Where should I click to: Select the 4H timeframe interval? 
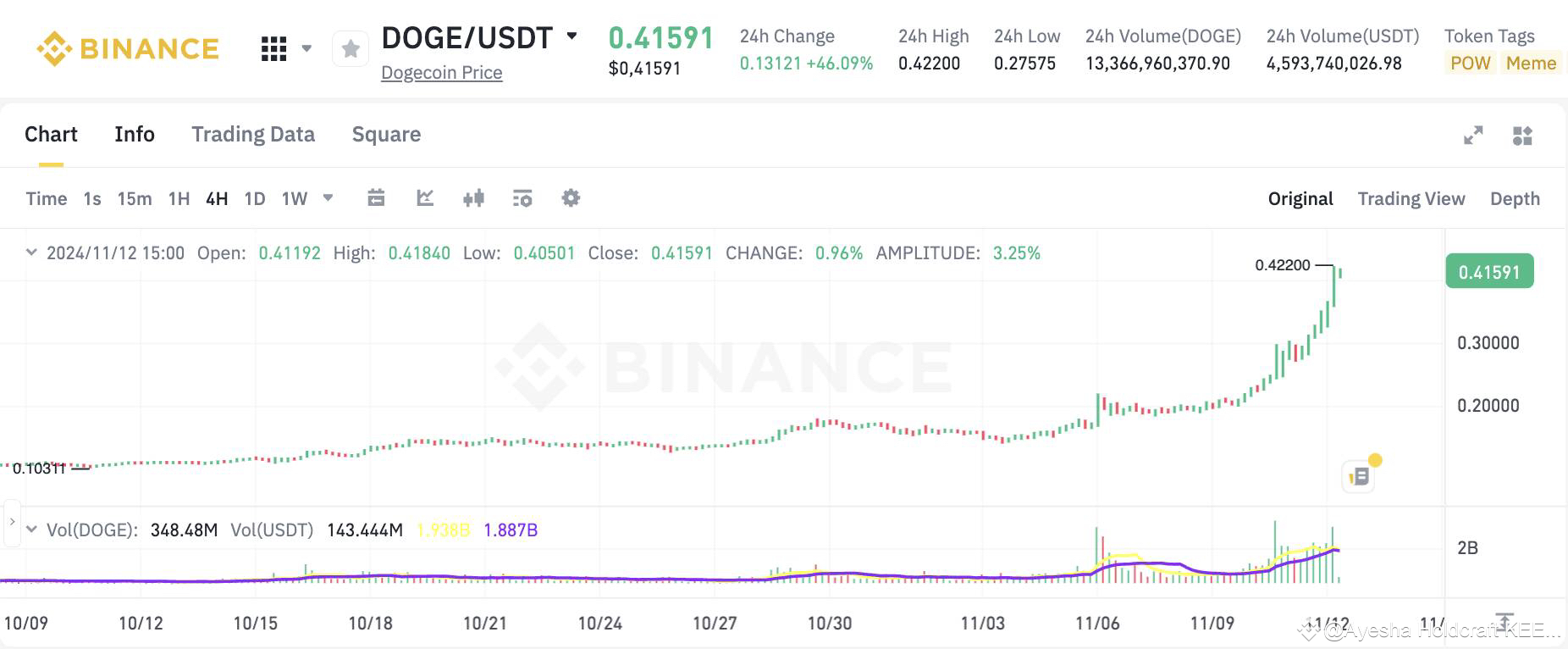coord(217,197)
